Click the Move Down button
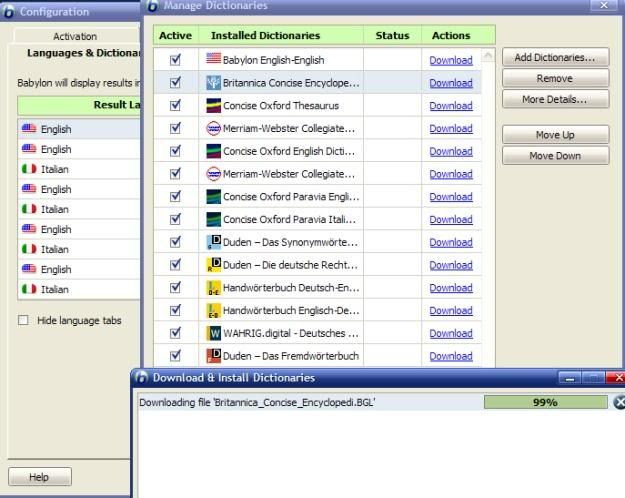The width and height of the screenshot is (625, 498). (x=555, y=156)
